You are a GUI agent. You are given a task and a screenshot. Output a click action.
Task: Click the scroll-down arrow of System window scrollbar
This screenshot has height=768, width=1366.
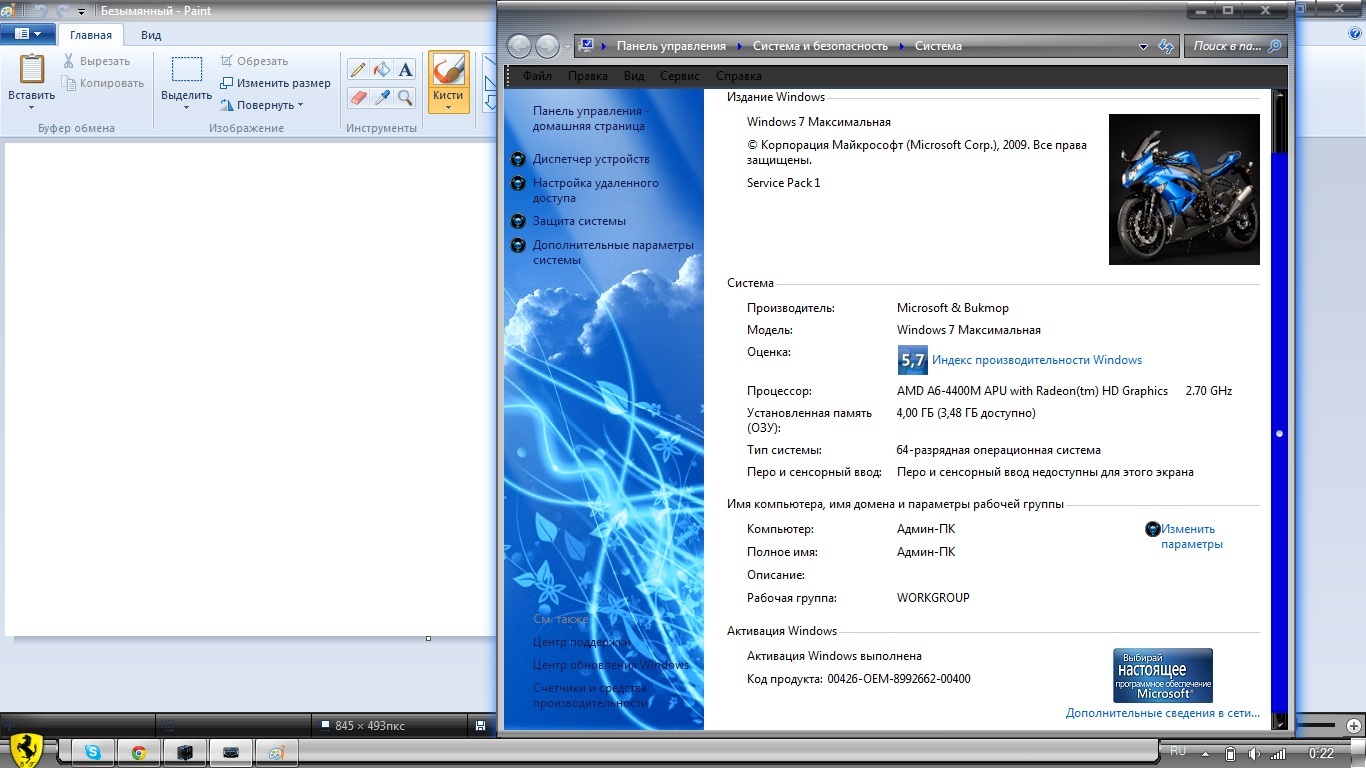(1279, 722)
